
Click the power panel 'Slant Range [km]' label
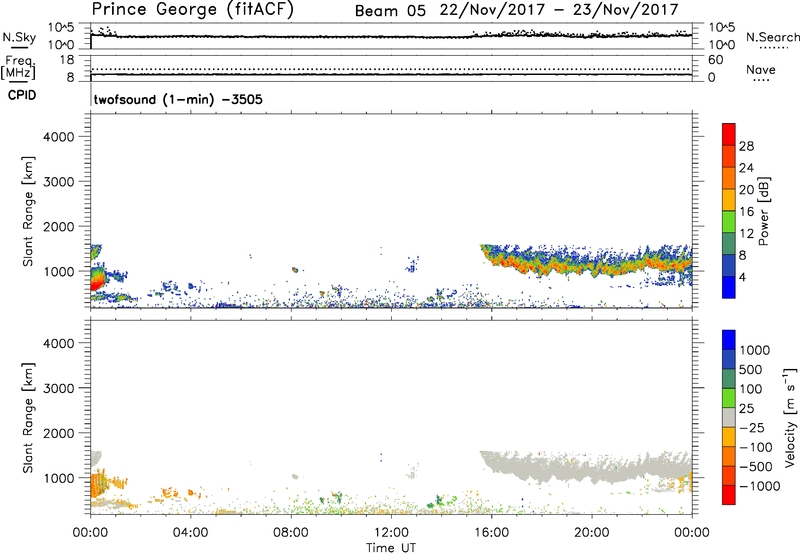[x=28, y=212]
